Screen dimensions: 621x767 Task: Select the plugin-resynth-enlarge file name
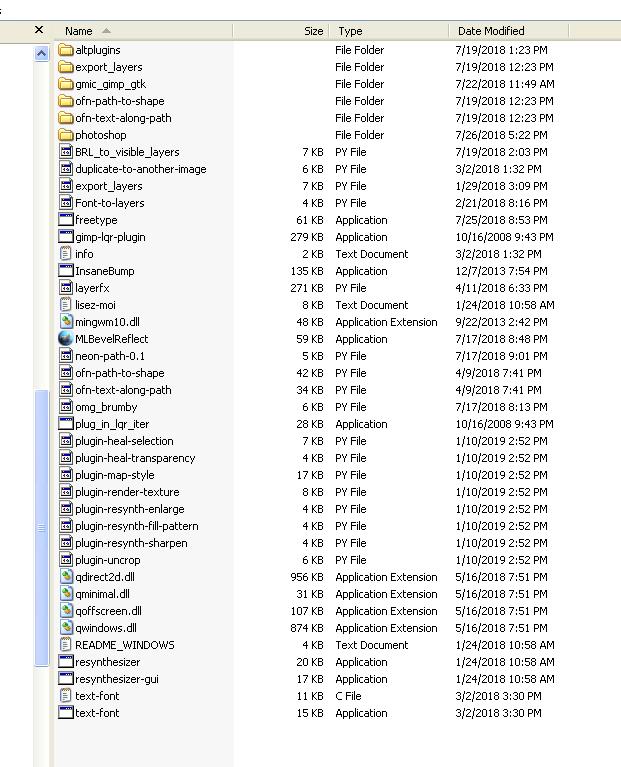[130, 509]
